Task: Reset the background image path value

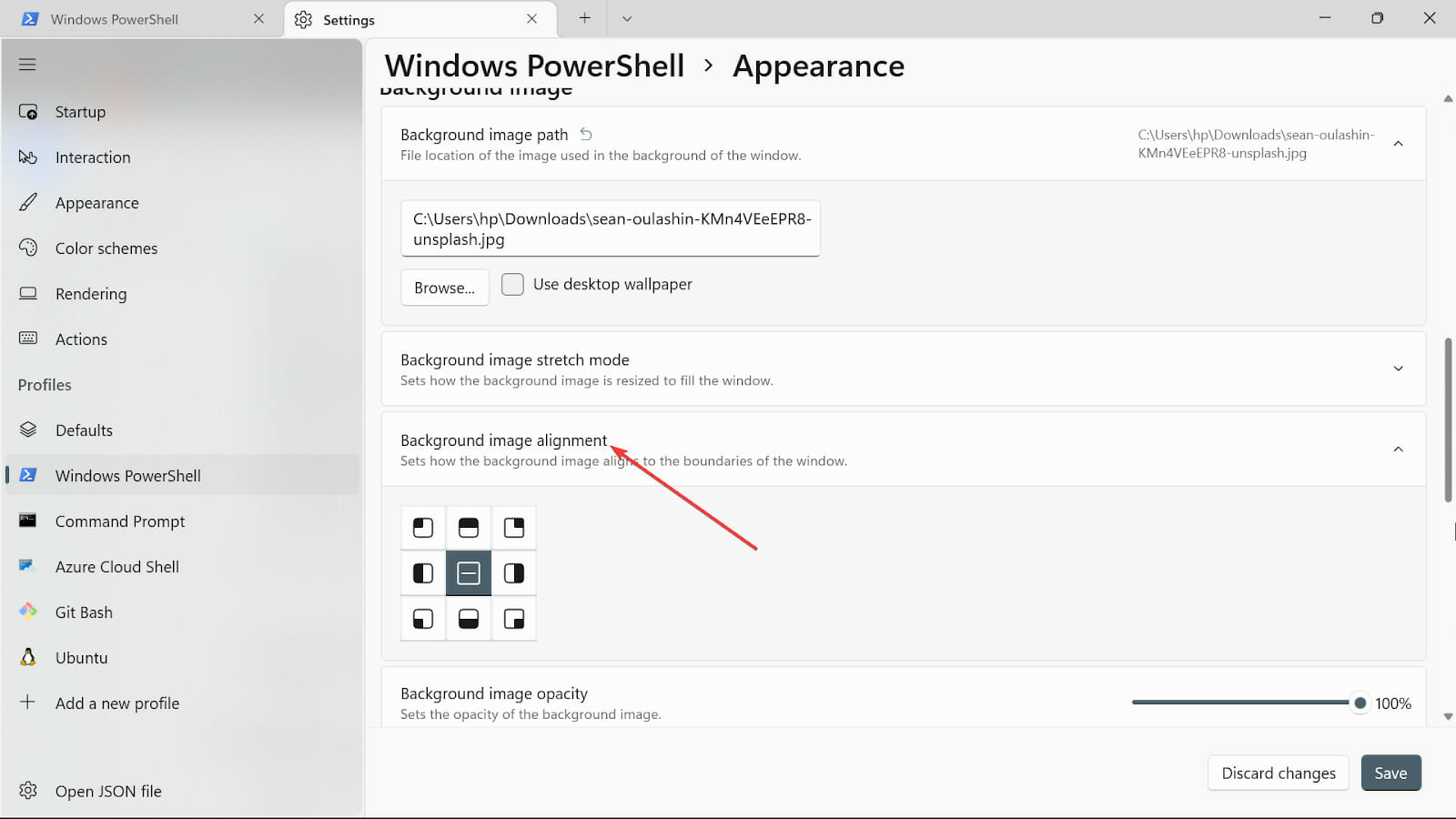Action: 586,135
